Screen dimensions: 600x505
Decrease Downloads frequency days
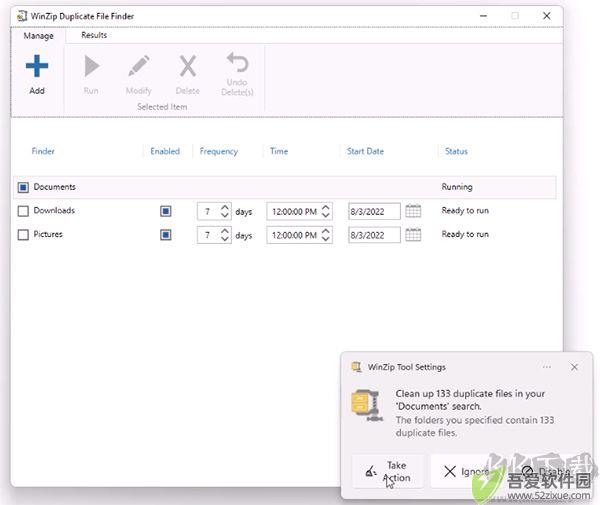(225, 215)
